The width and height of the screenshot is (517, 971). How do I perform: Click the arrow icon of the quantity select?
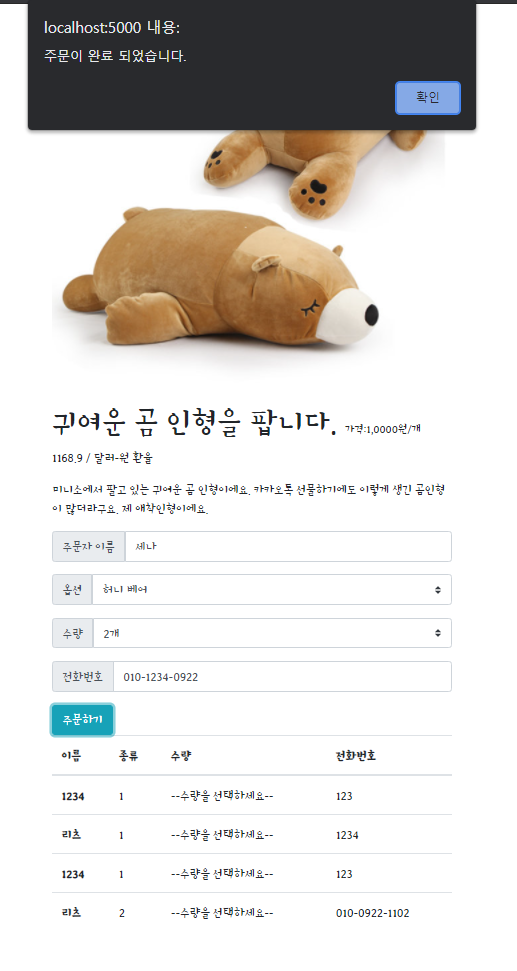438,633
